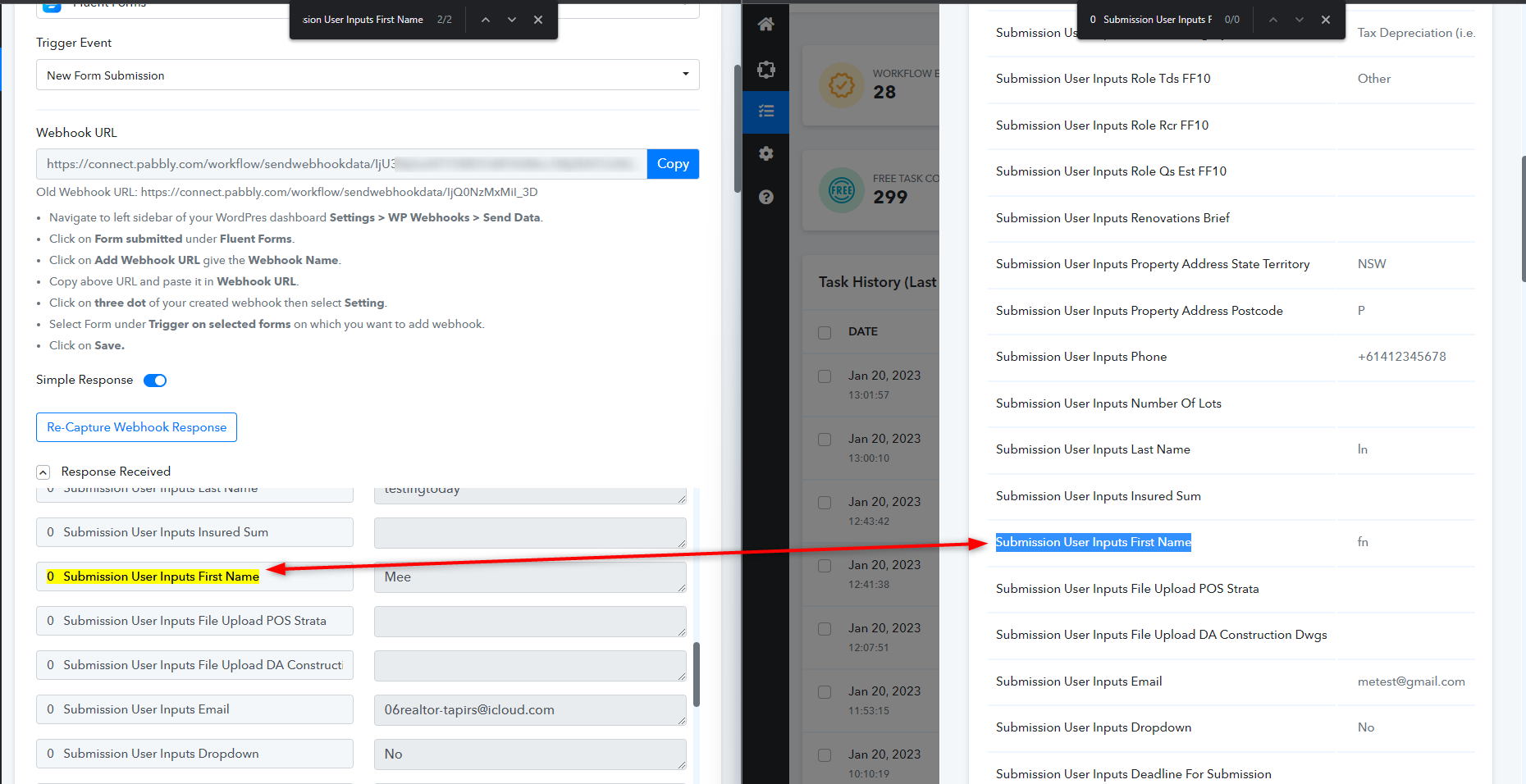
Task: Tick the checkbox for Jan 20, 2023 13:01:57
Action: [825, 376]
